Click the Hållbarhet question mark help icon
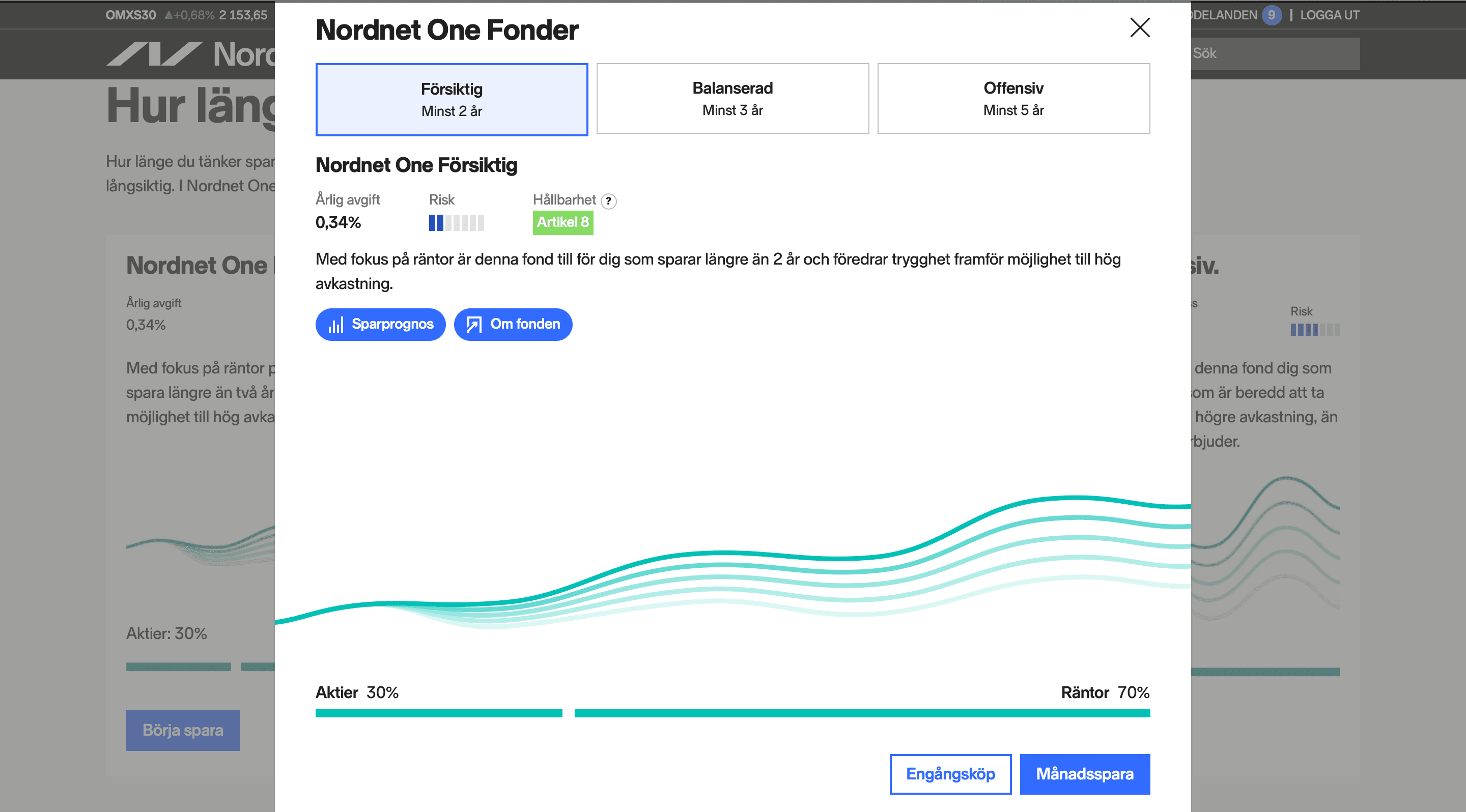 point(608,201)
